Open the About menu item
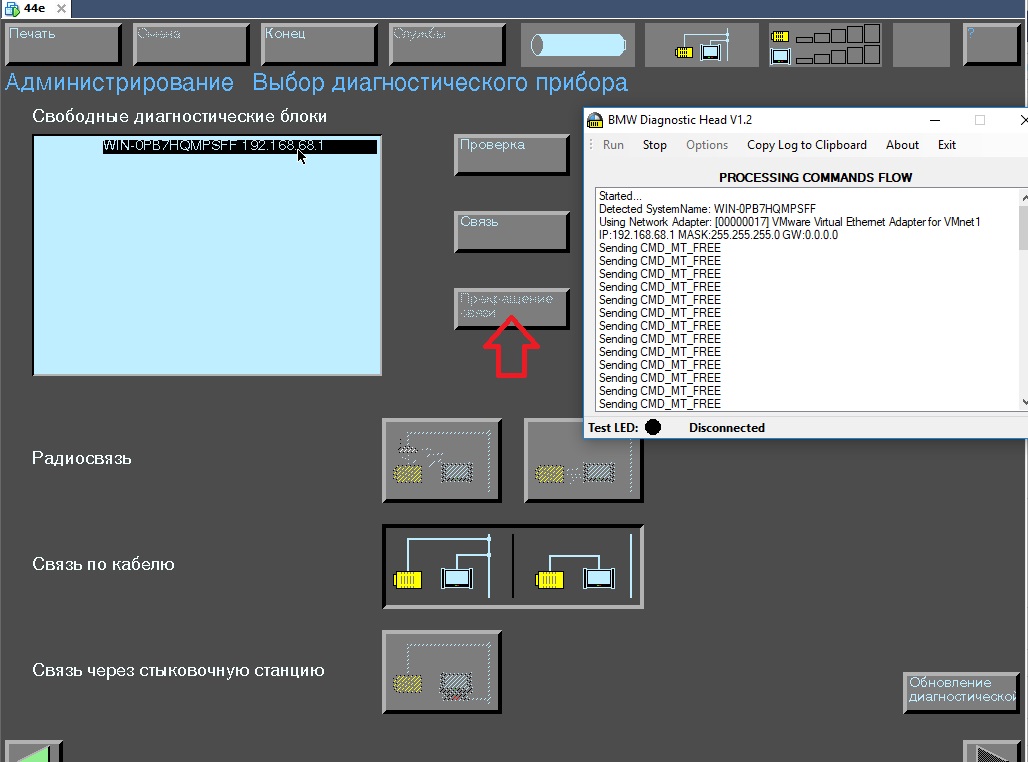Screen dimensions: 1028x762 [902, 145]
